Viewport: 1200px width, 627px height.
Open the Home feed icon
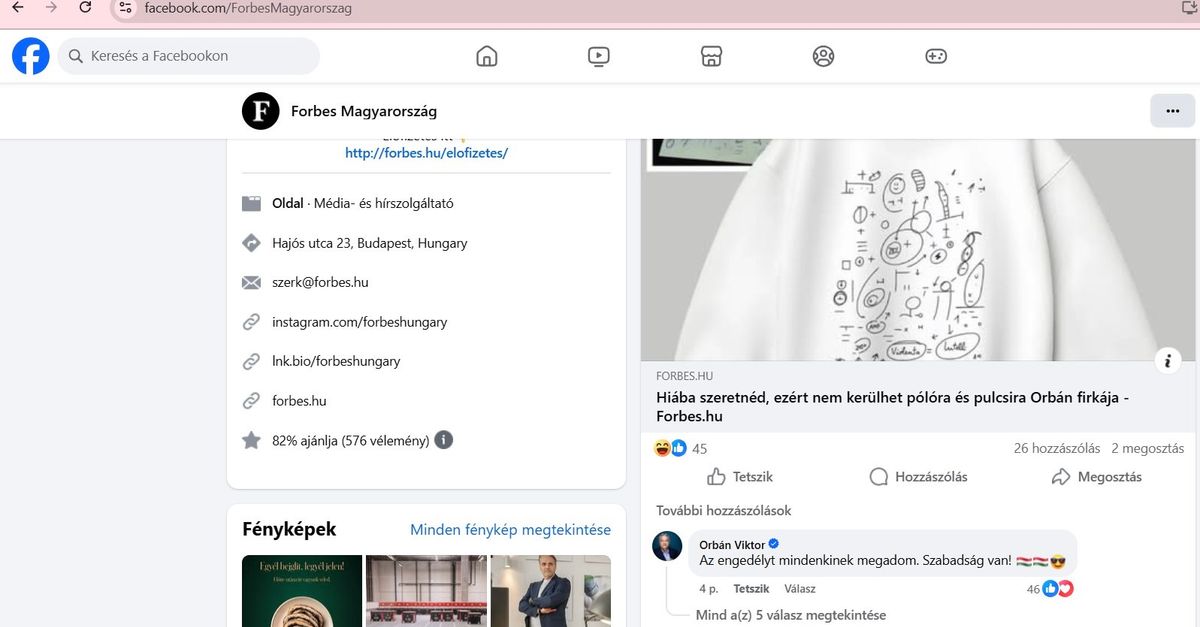coord(487,56)
